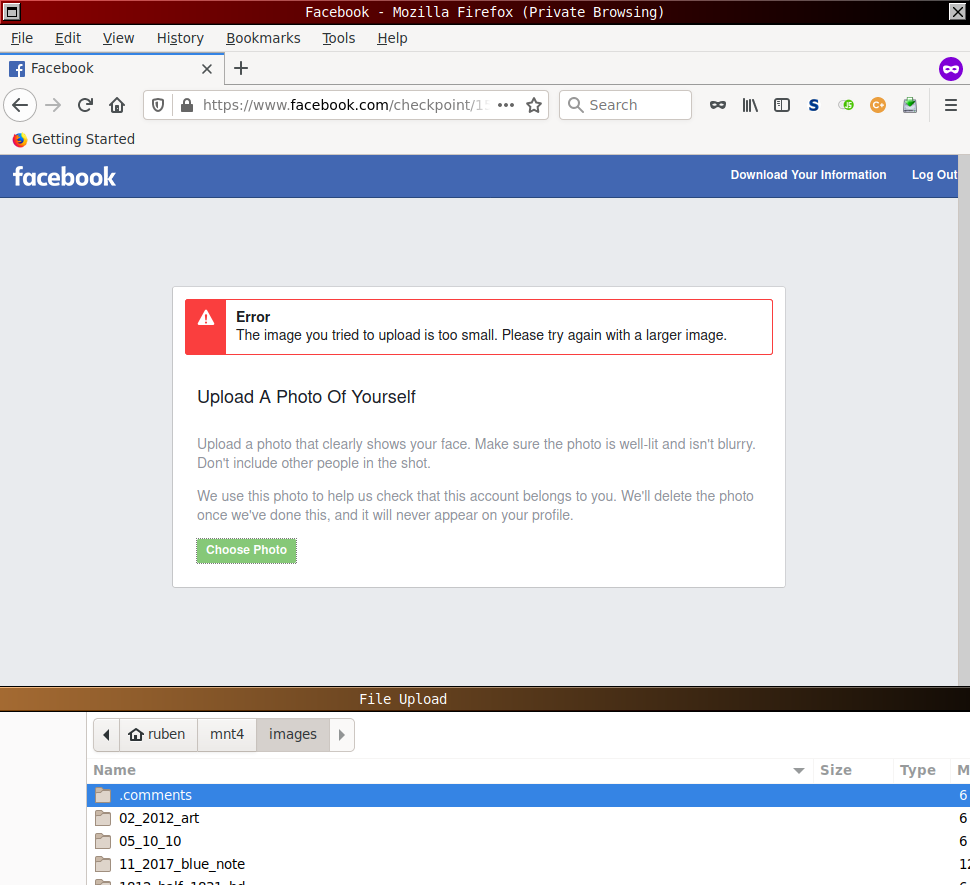Click path bar left scroll arrow
The width and height of the screenshot is (970, 885).
[106, 735]
